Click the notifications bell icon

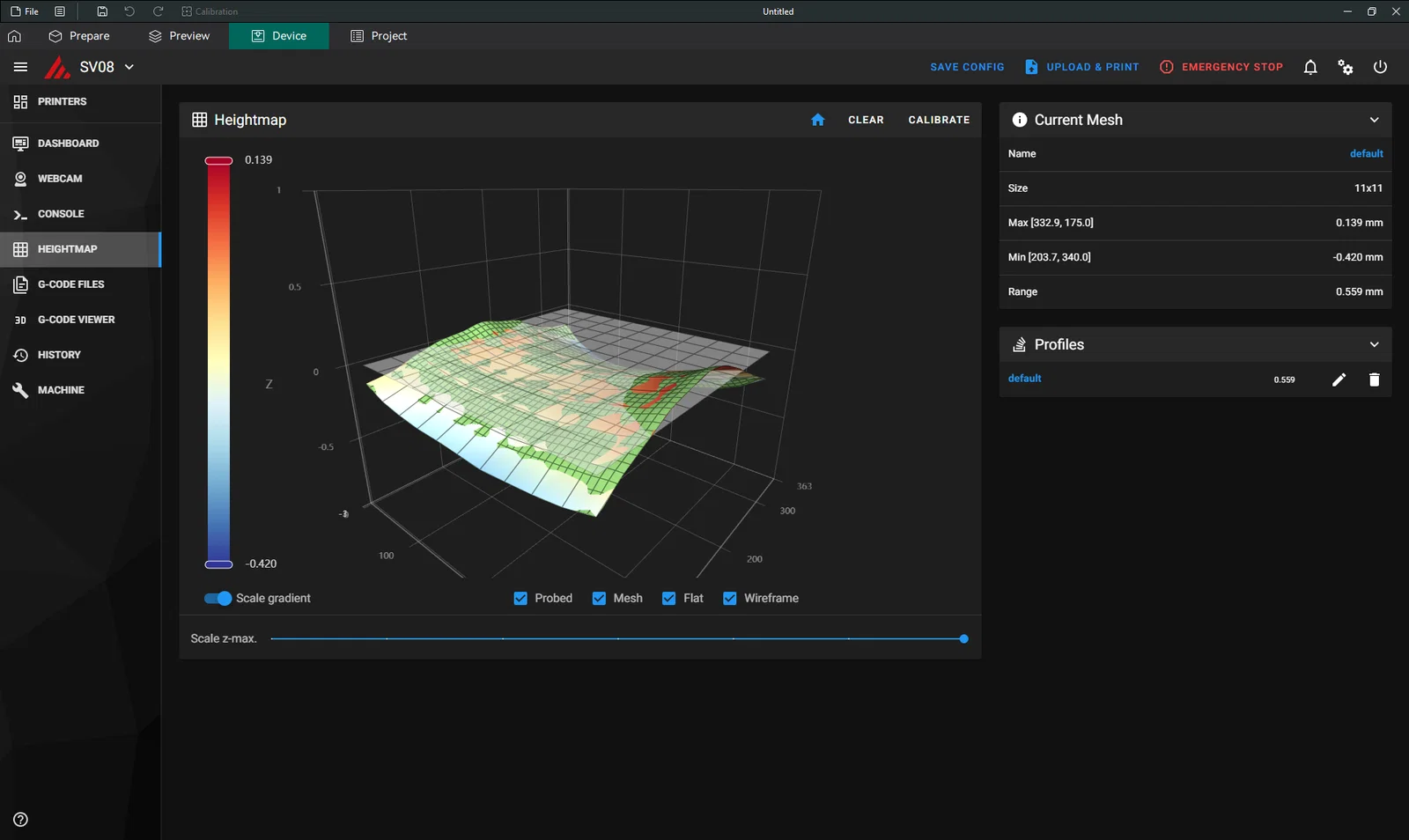pyautogui.click(x=1309, y=67)
